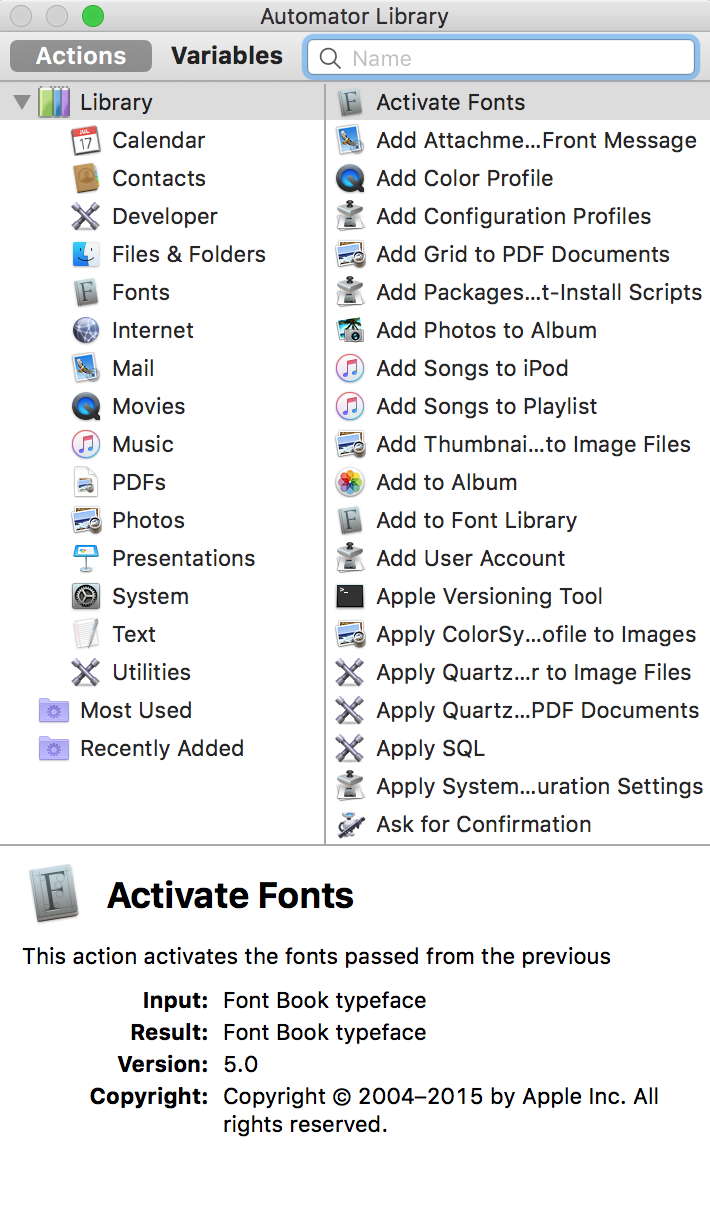The height and width of the screenshot is (1228, 710).
Task: Click the green zoom window button
Action: click(x=92, y=16)
